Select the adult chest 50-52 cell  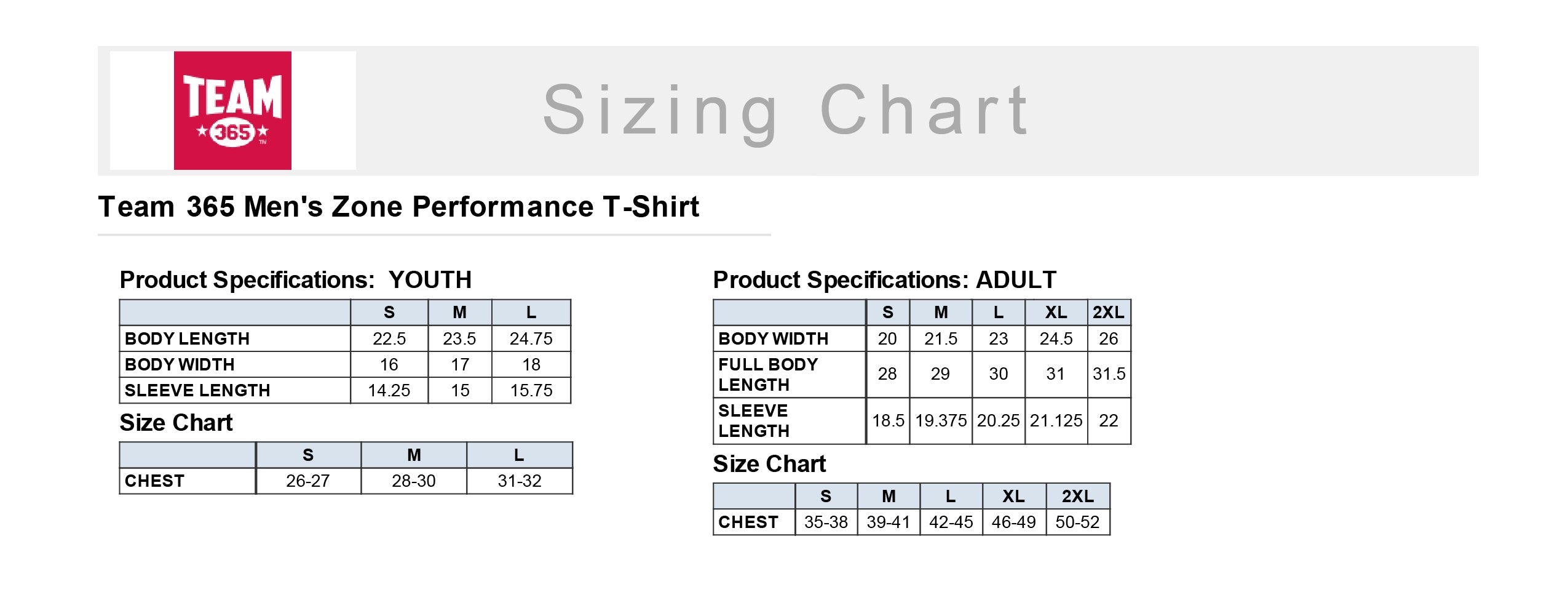click(x=1077, y=522)
